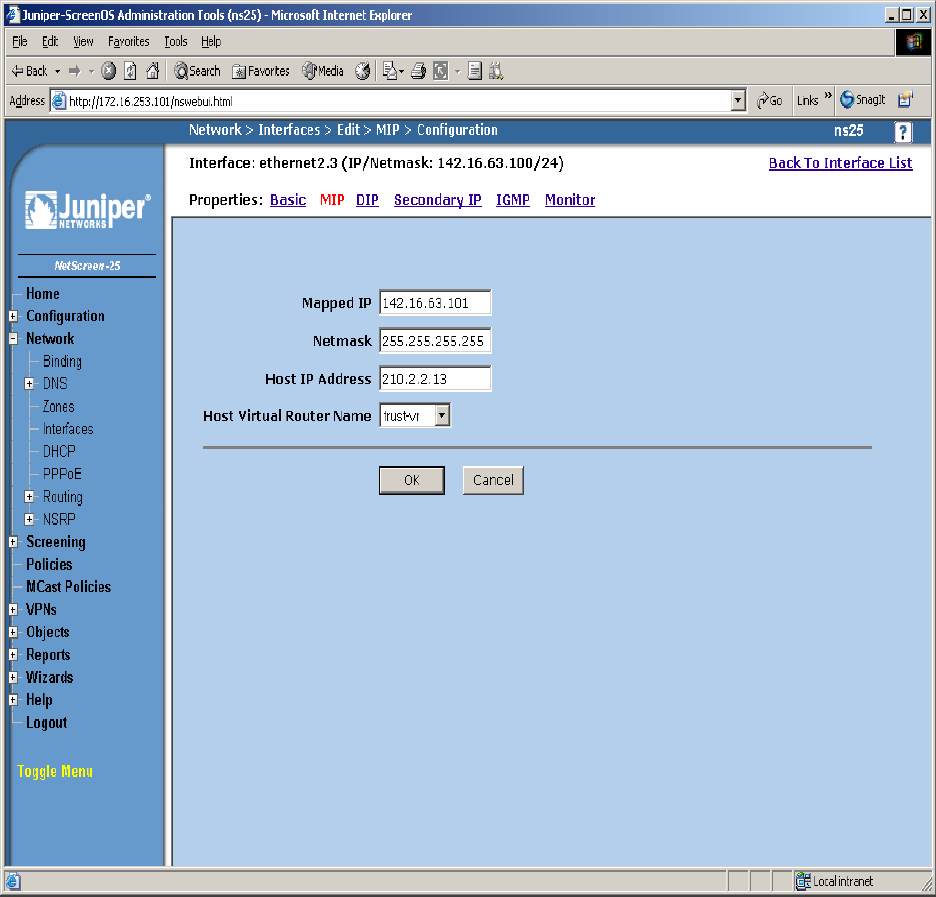Click the Messenger toolbar icon
The height and width of the screenshot is (897, 936).
(x=496, y=72)
